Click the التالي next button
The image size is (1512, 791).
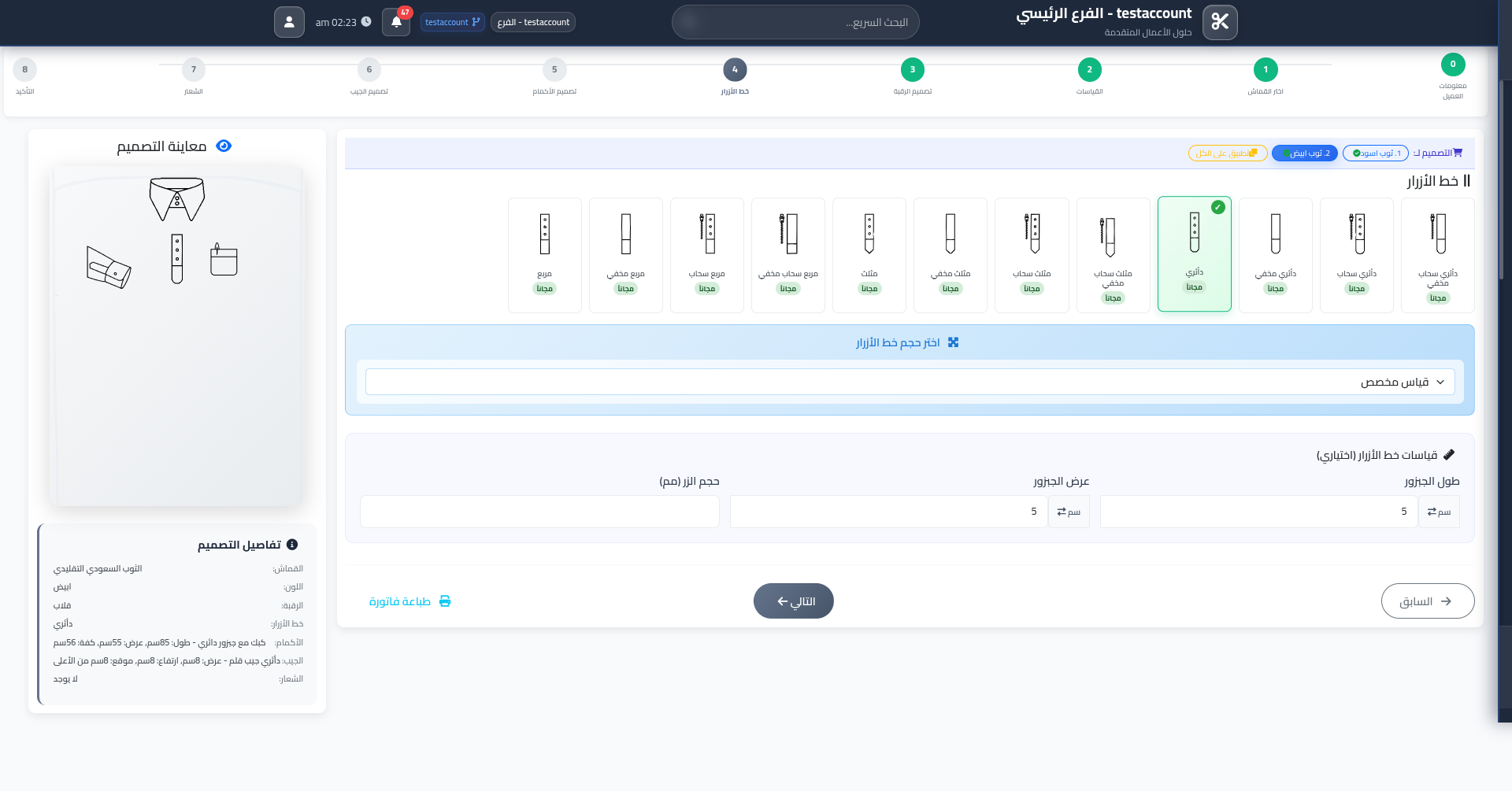793,601
